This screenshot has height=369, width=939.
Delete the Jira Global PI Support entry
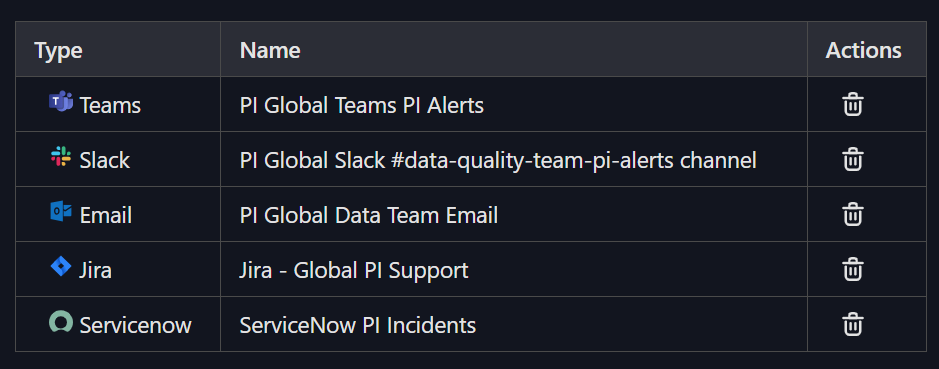tap(852, 270)
